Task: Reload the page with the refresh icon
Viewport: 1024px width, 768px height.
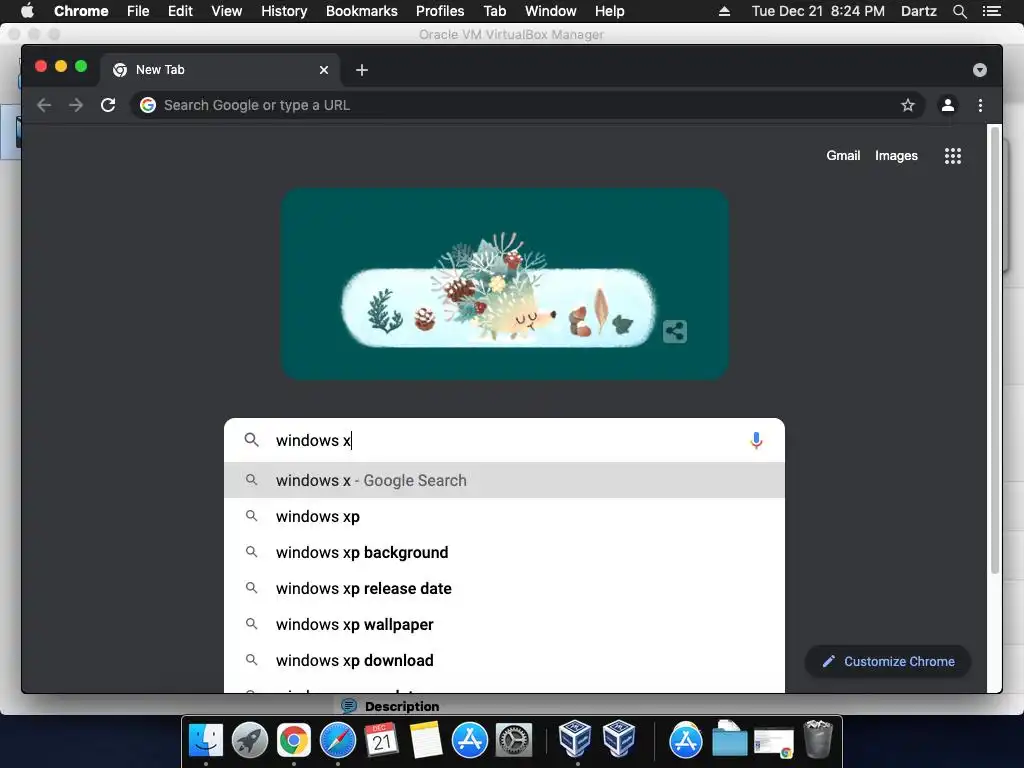Action: (x=108, y=105)
